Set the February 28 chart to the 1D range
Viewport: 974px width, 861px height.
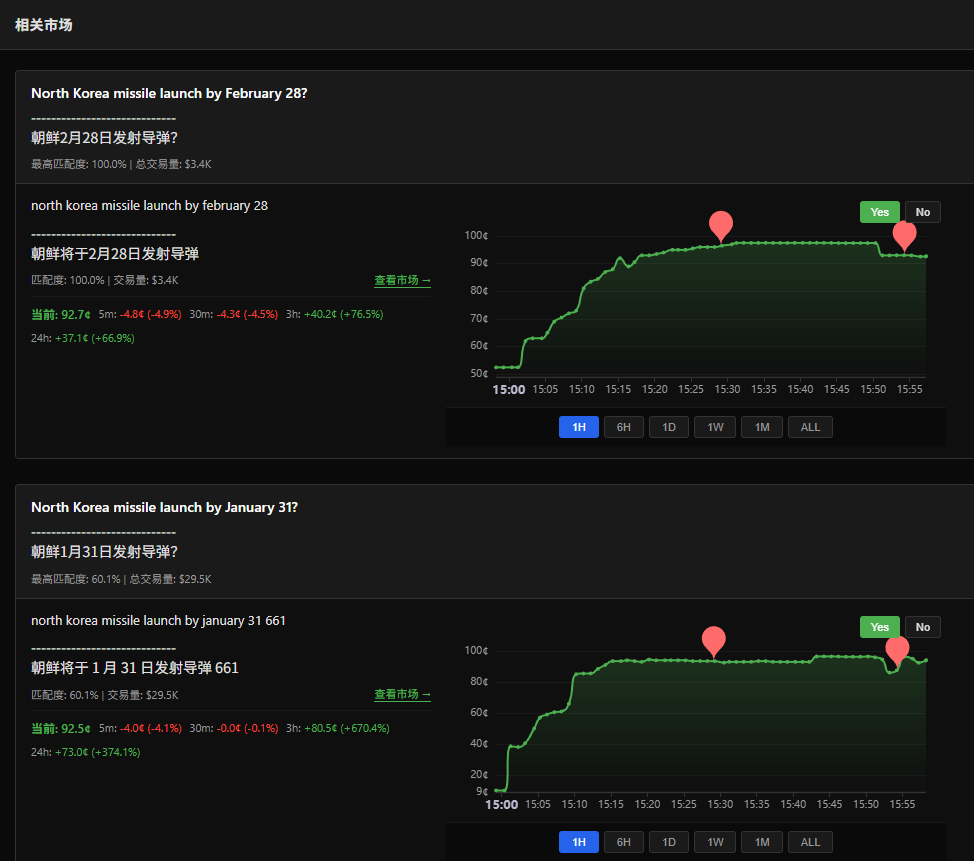669,427
